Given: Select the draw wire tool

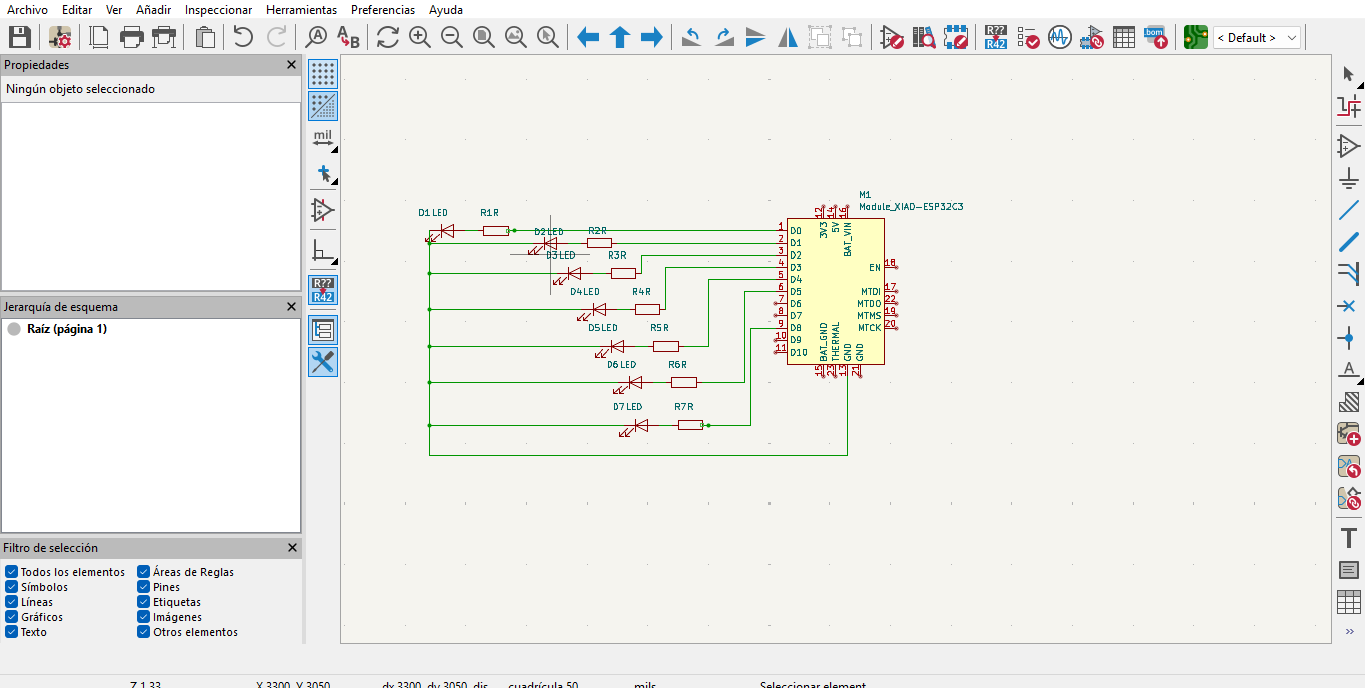Looking at the screenshot, I should click(1349, 211).
